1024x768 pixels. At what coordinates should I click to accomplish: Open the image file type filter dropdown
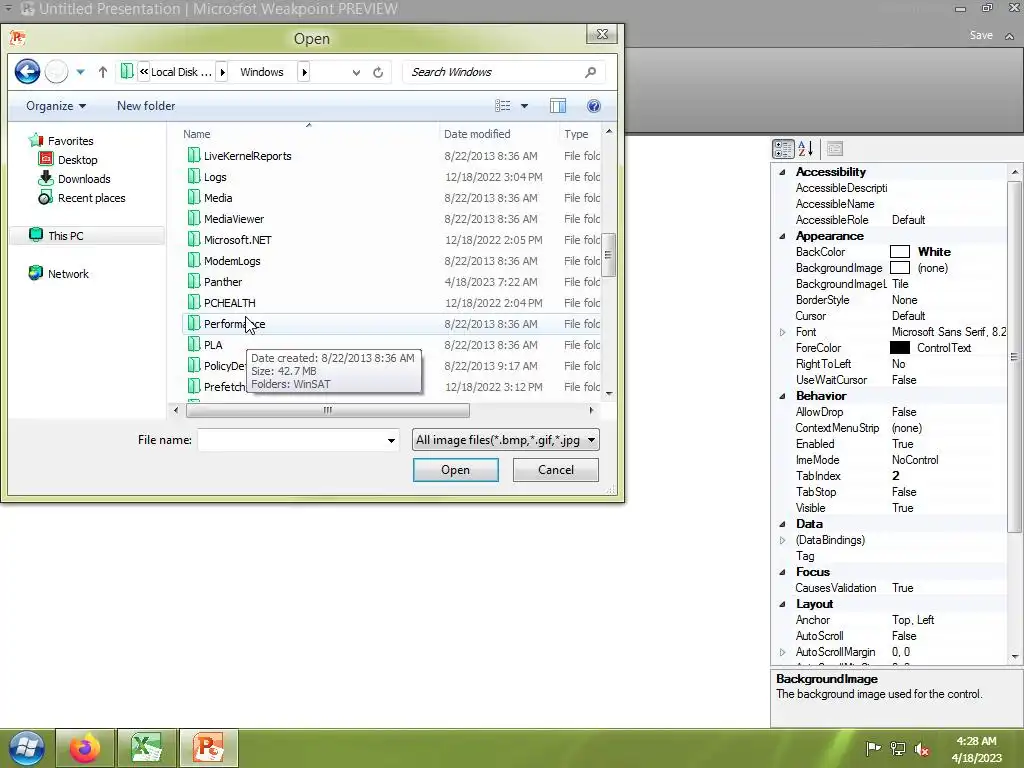[505, 440]
